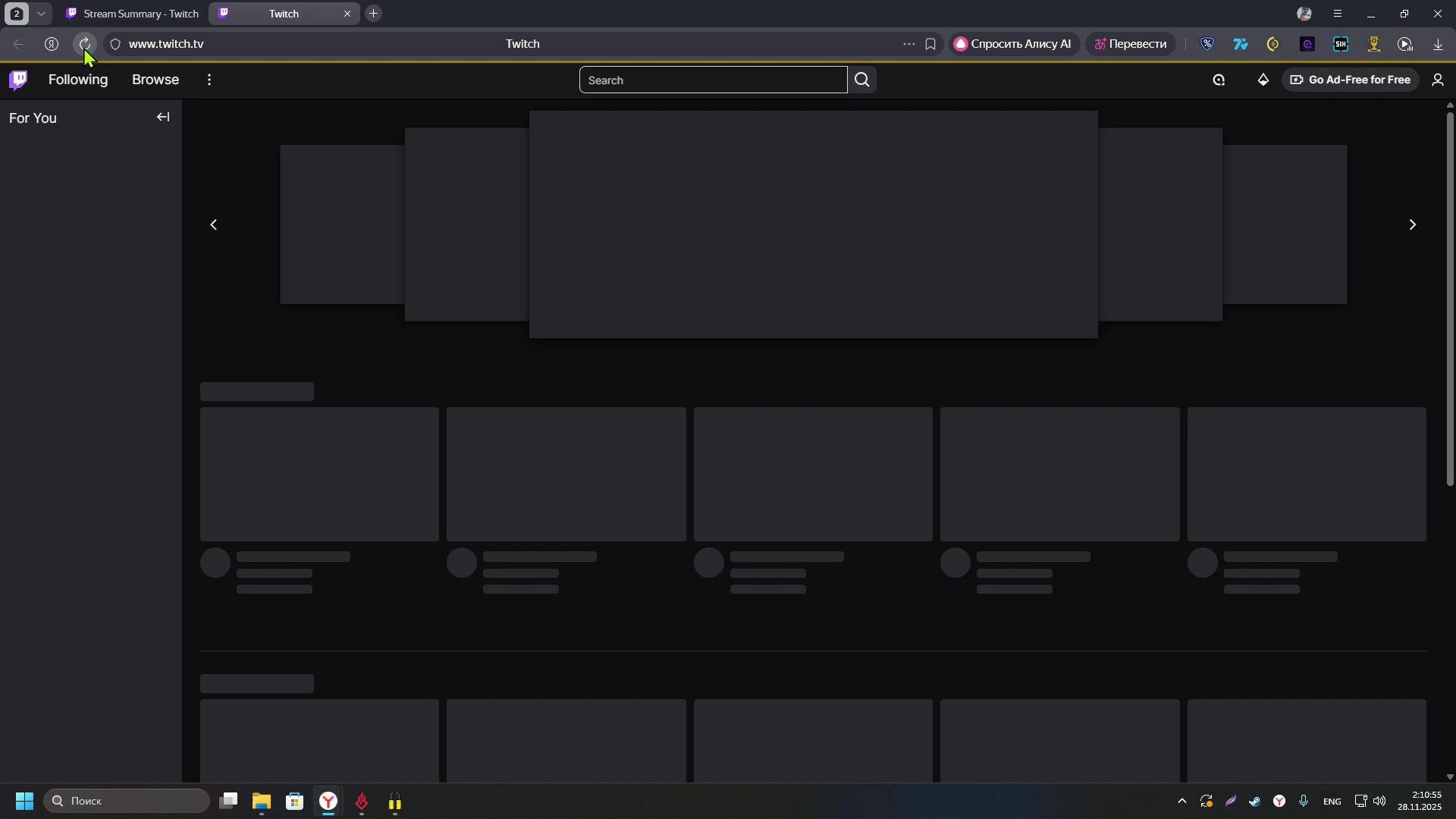Open the three-dot More menu beside Browse

click(x=209, y=80)
